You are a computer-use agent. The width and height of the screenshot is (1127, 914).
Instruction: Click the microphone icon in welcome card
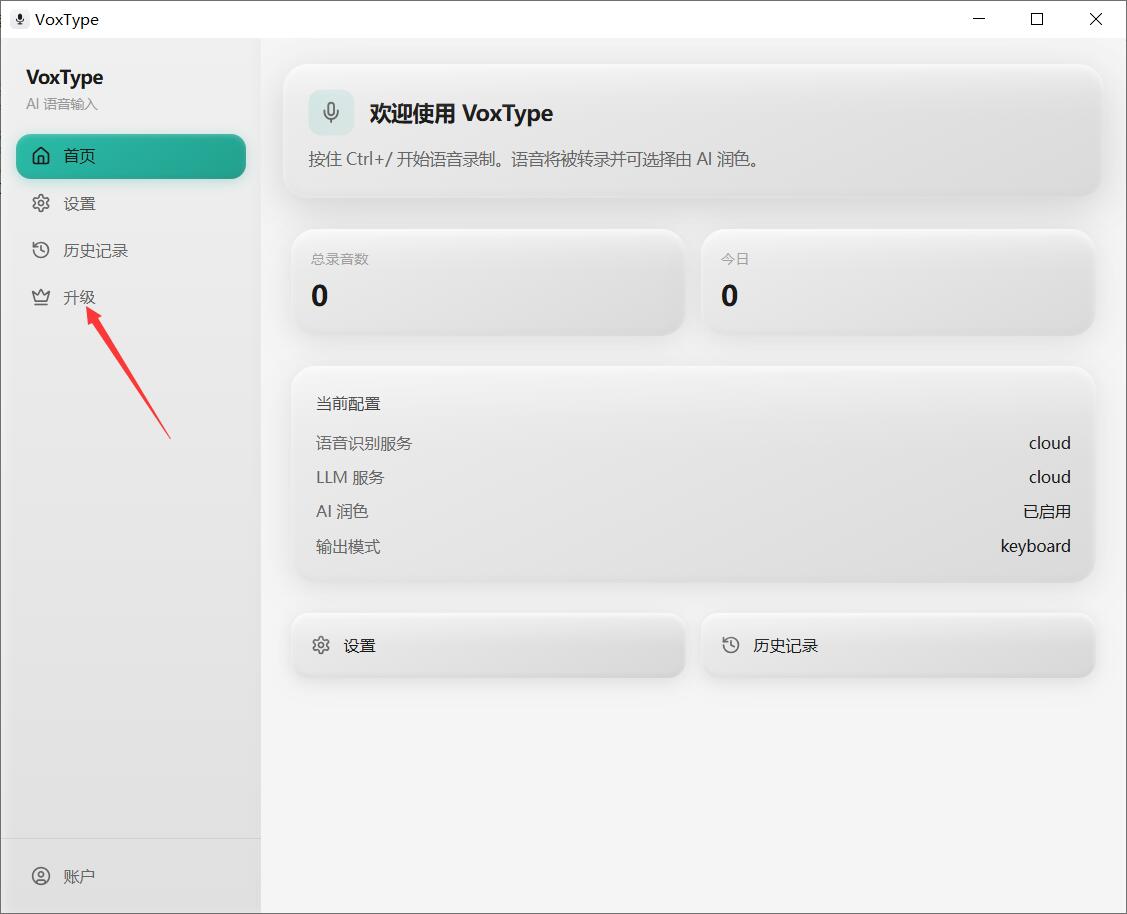(x=331, y=112)
